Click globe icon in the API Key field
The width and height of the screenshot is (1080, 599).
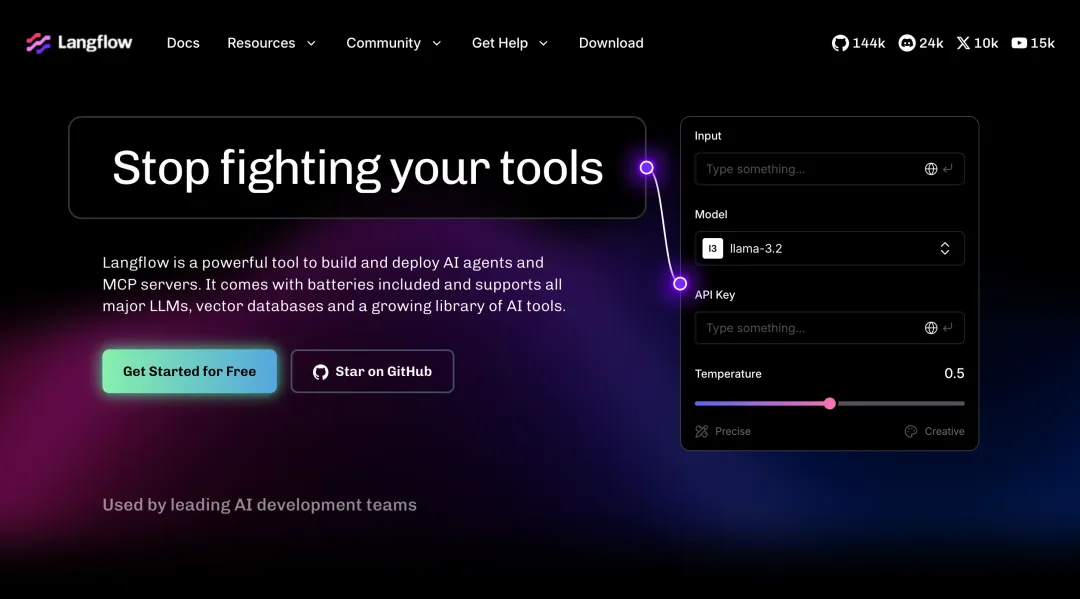click(x=931, y=328)
